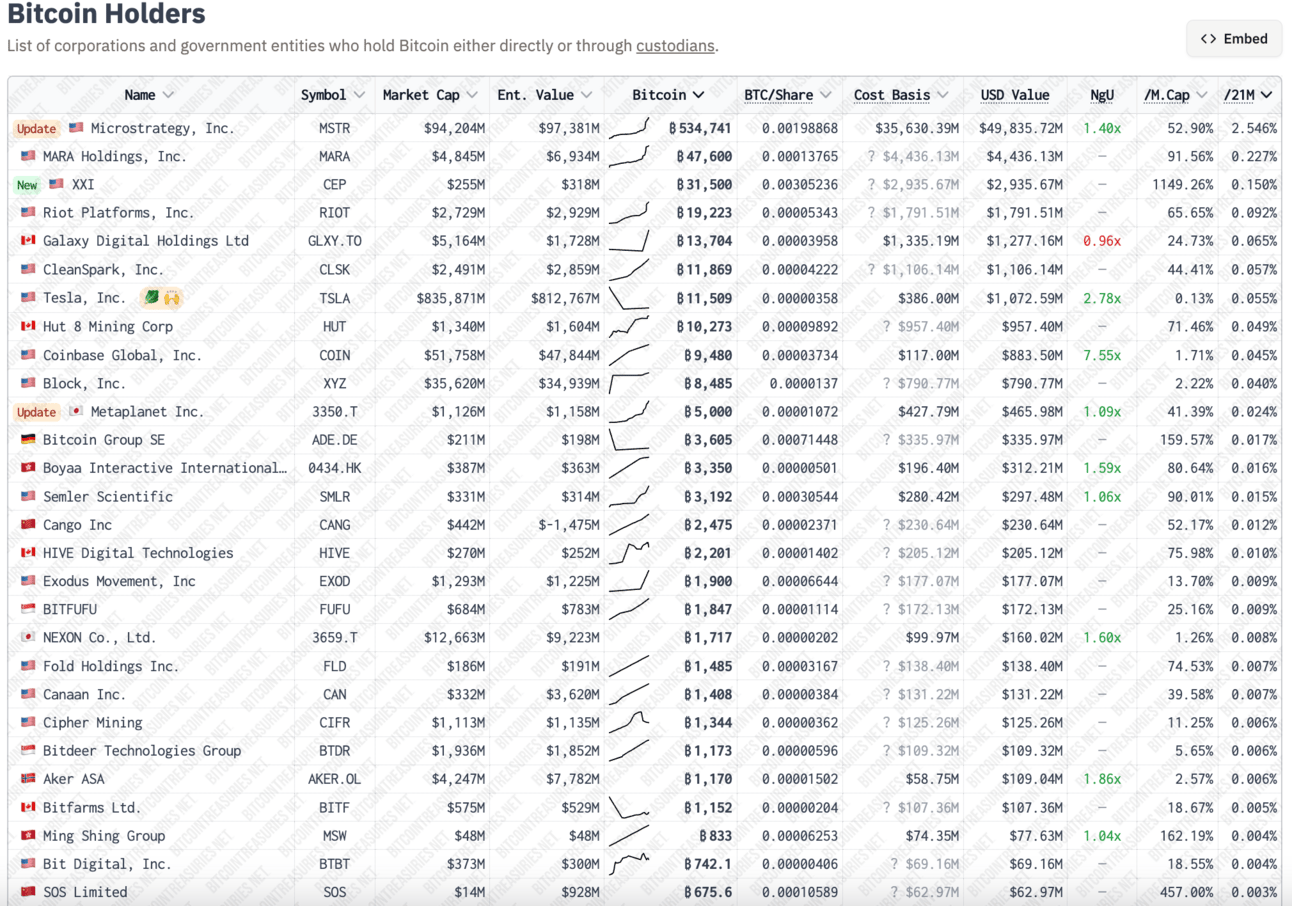Click the question mark beside Riot Platforms cost basis
1292x906 pixels.
[x=871, y=213]
